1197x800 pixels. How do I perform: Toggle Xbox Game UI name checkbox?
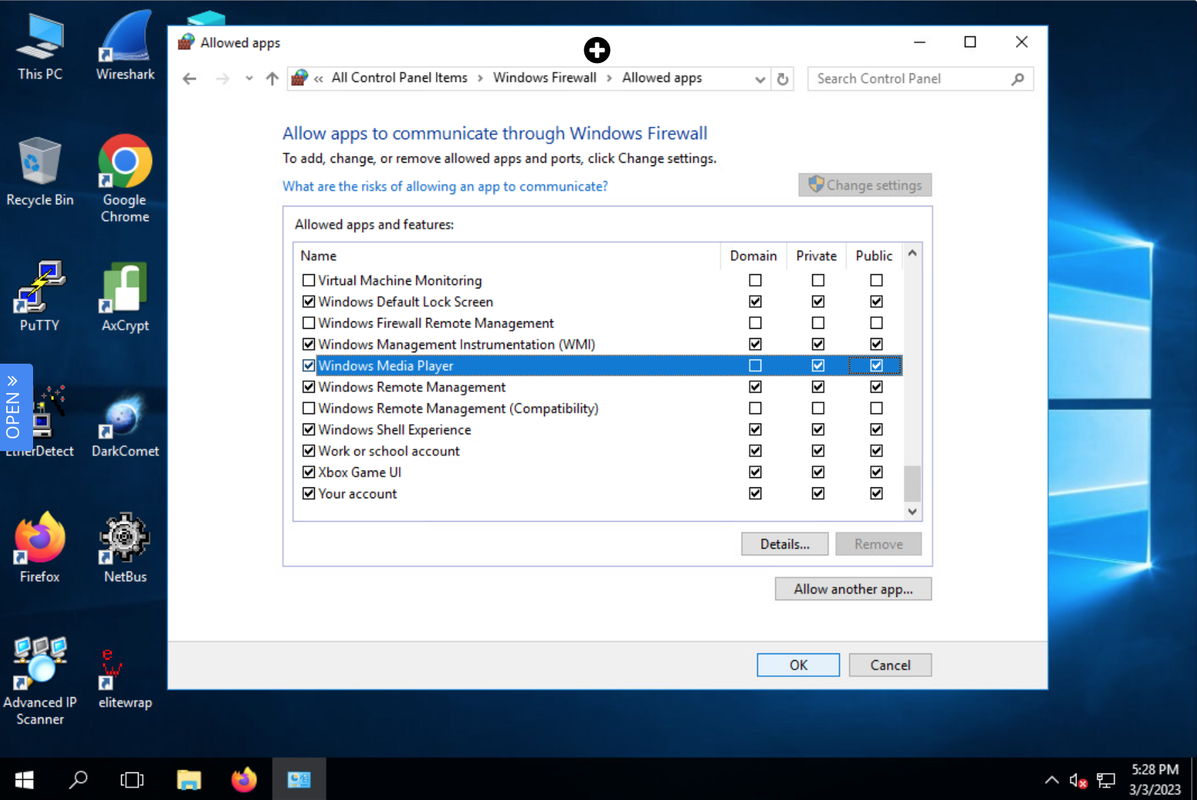(308, 473)
